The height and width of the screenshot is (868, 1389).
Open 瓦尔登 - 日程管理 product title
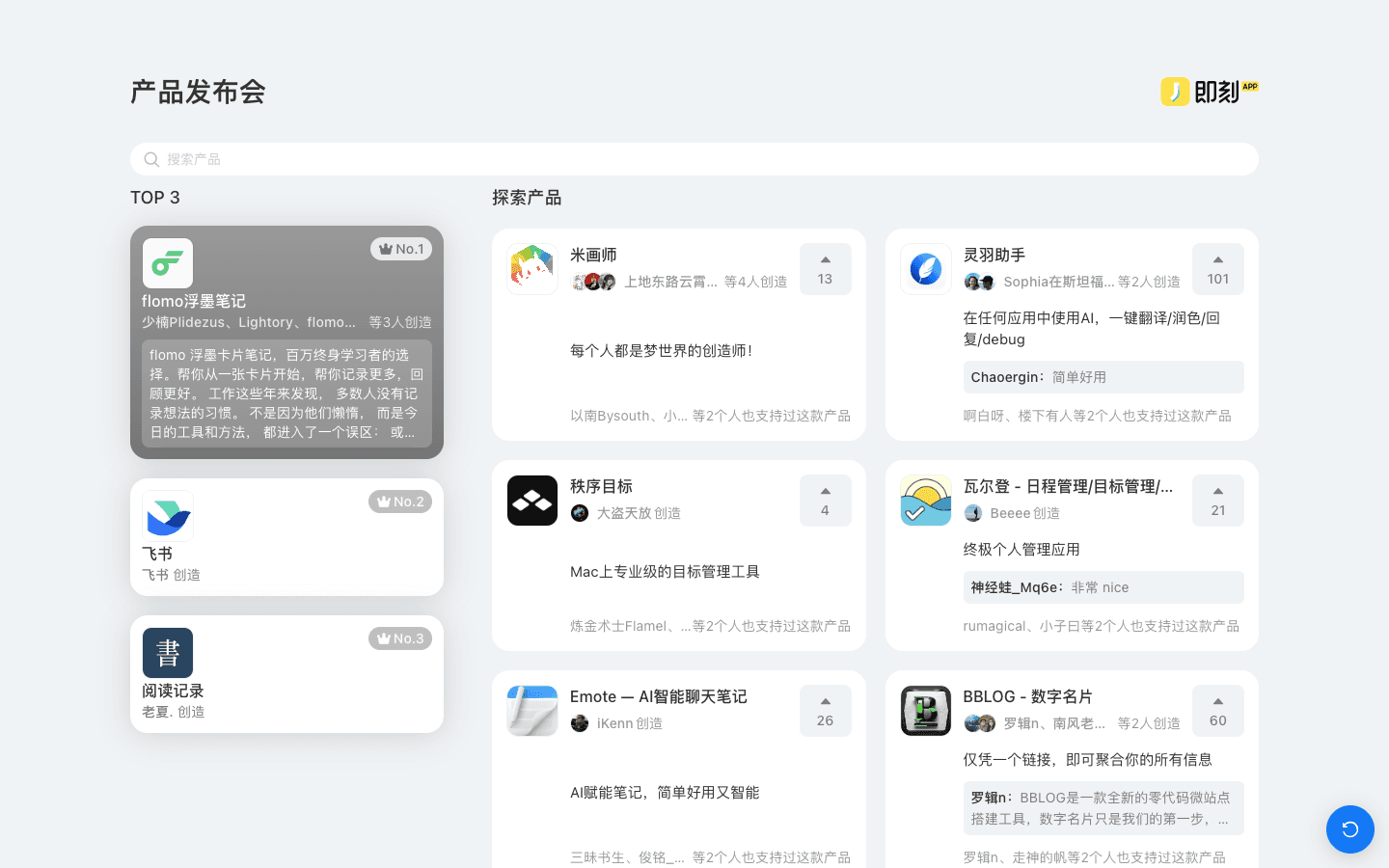(1068, 486)
